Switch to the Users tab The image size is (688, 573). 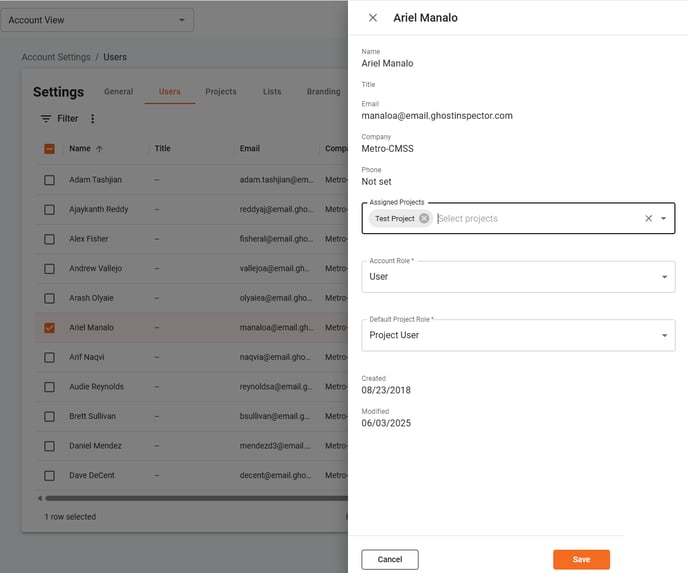(x=169, y=91)
